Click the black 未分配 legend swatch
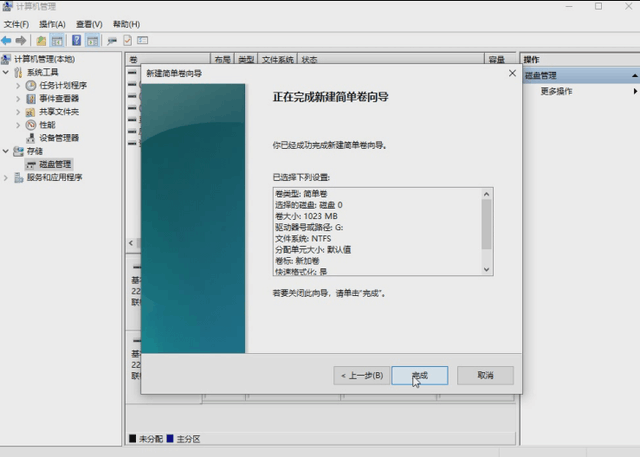This screenshot has height=457, width=640. 133,439
